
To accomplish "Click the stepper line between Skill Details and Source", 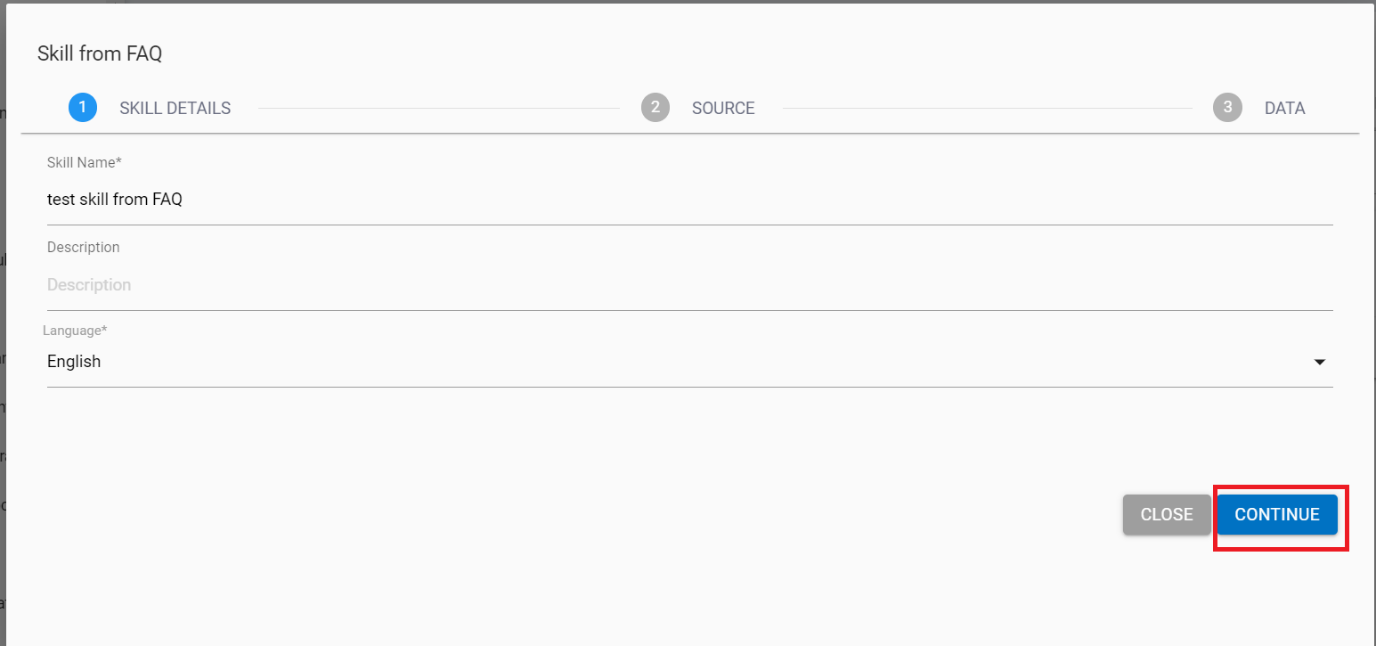I will (438, 108).
